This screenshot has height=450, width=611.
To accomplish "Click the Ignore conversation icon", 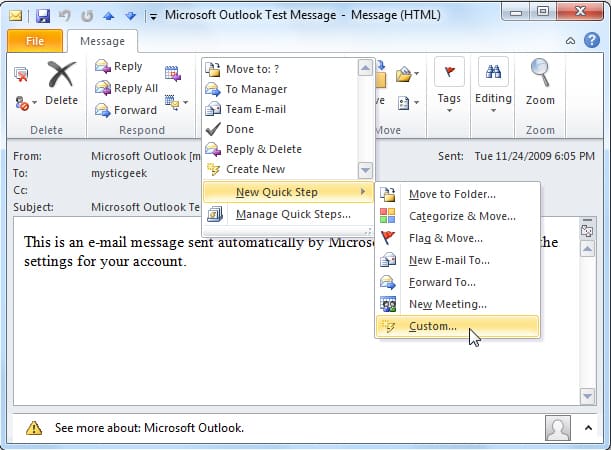I will (x=21, y=74).
